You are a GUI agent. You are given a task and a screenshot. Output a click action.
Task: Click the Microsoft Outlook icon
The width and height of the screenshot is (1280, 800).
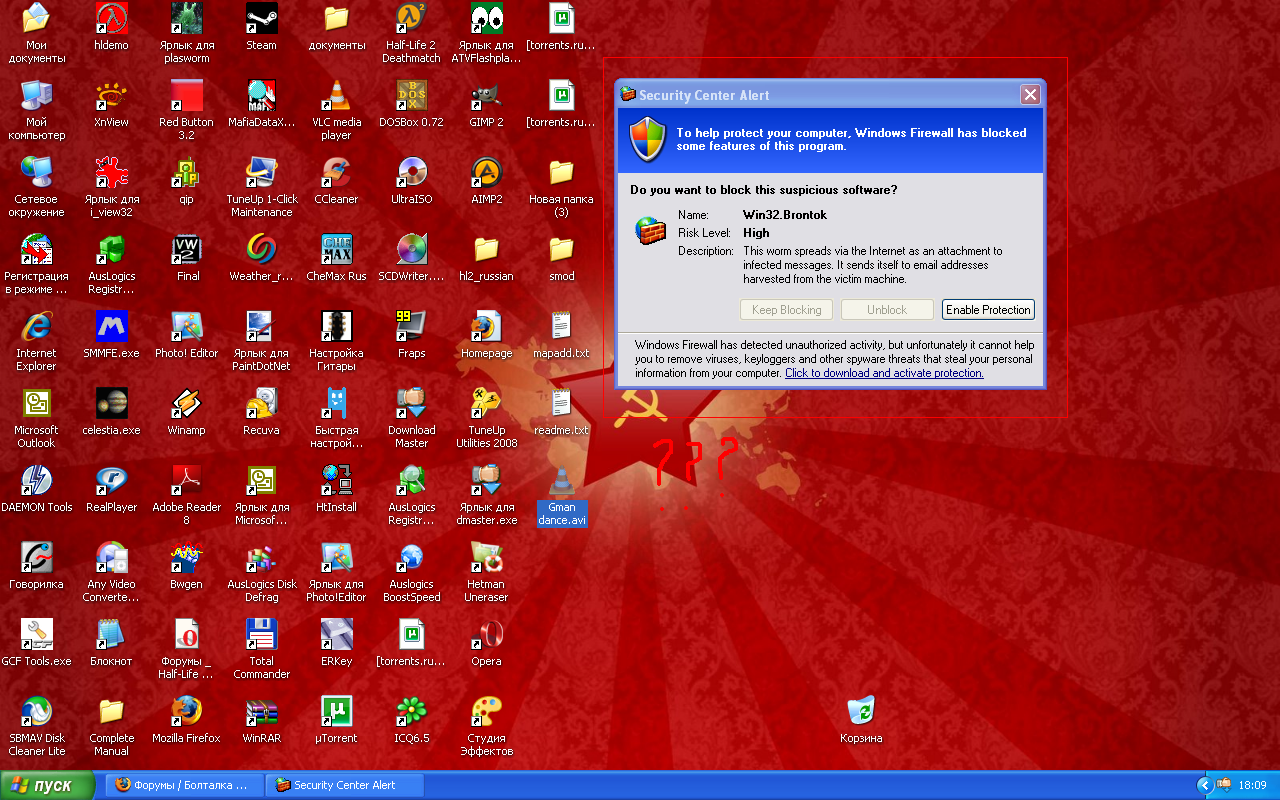point(37,403)
